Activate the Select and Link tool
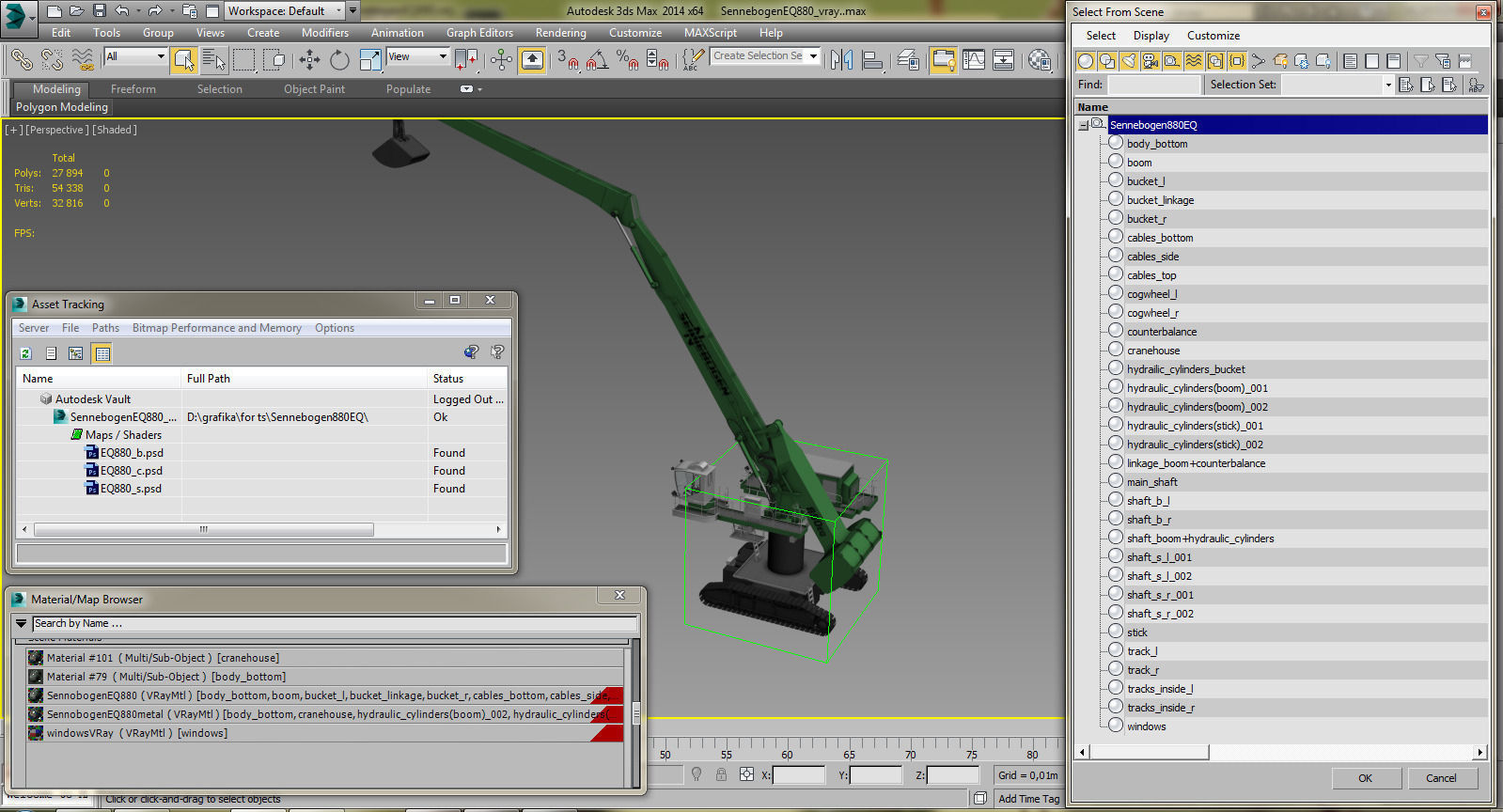 pos(21,60)
